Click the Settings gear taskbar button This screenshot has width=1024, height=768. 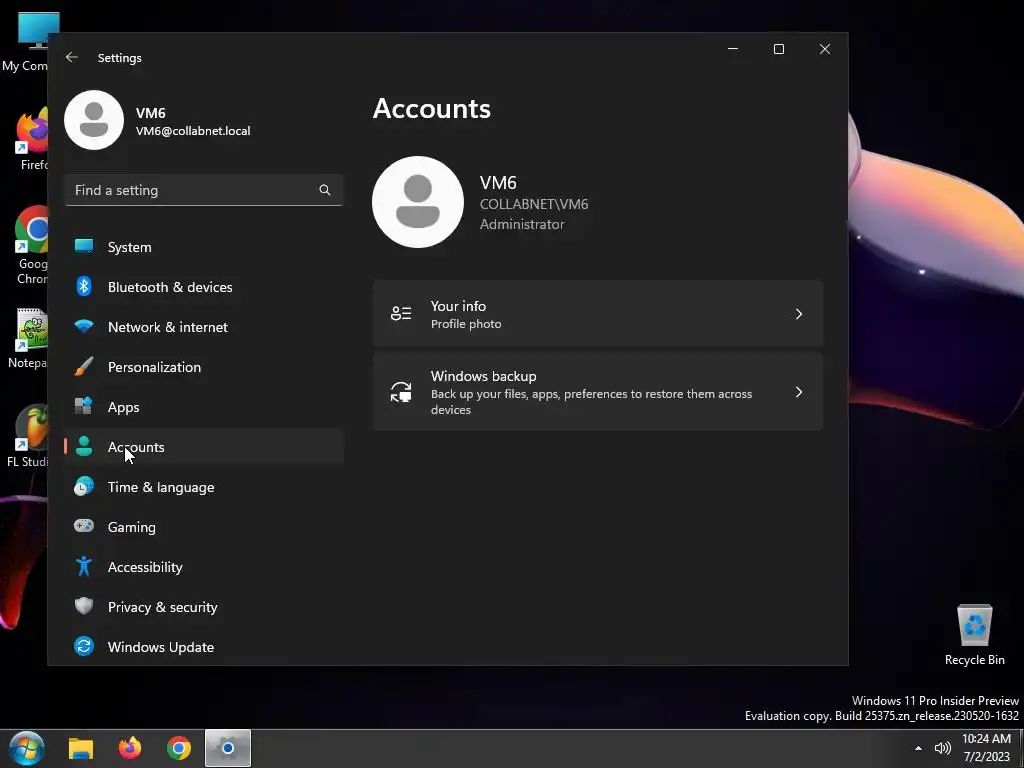228,748
